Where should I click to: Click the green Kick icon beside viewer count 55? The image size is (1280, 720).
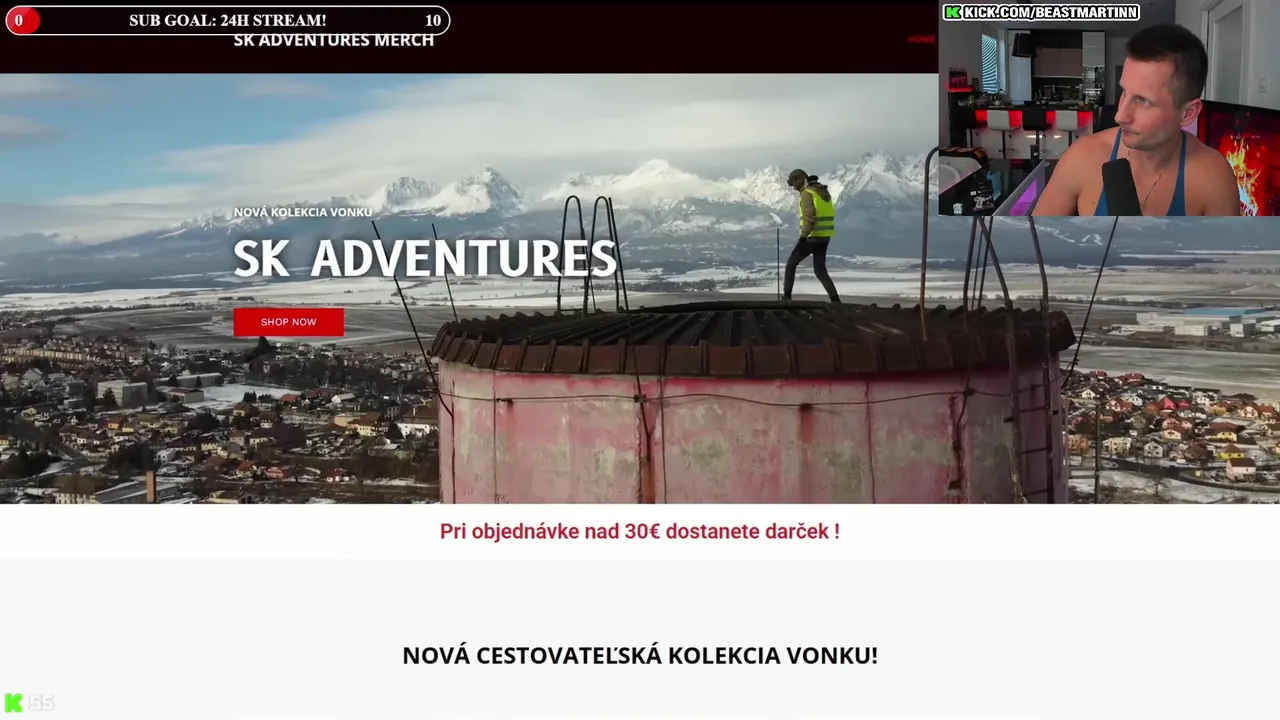pos(13,703)
